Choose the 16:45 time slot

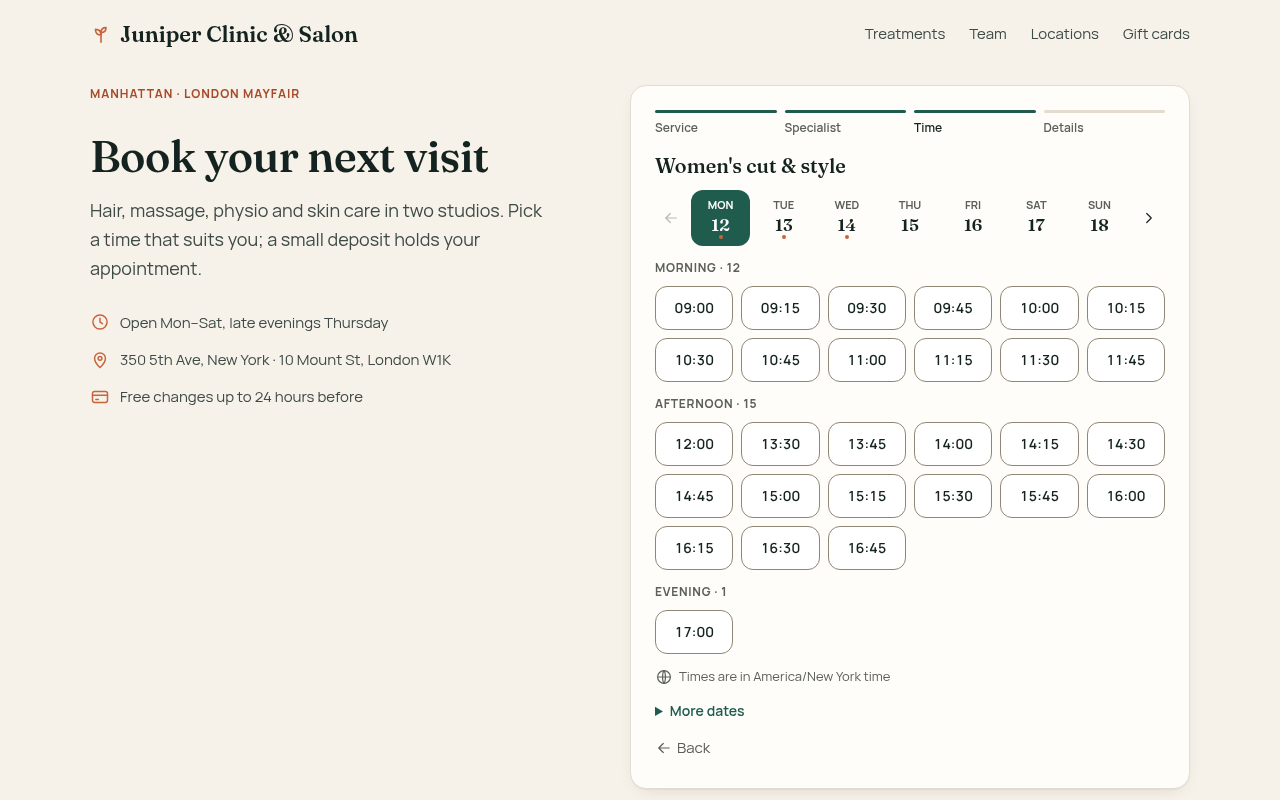click(867, 548)
